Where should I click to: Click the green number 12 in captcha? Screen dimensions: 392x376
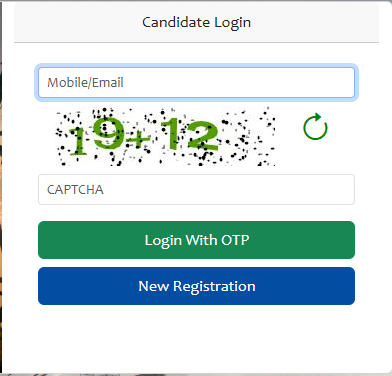pyautogui.click(x=189, y=135)
